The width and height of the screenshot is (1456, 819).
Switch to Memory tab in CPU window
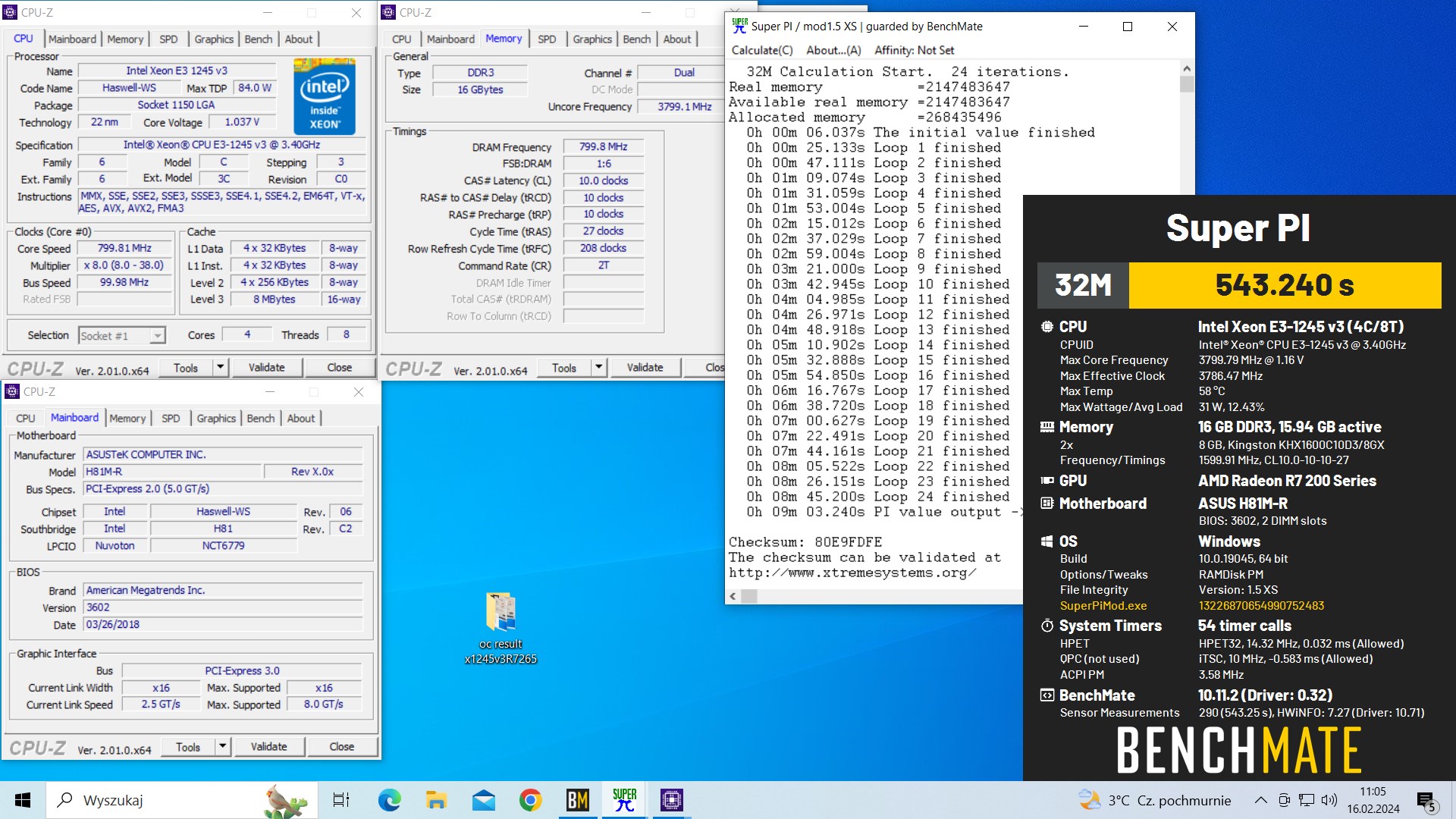tap(125, 39)
